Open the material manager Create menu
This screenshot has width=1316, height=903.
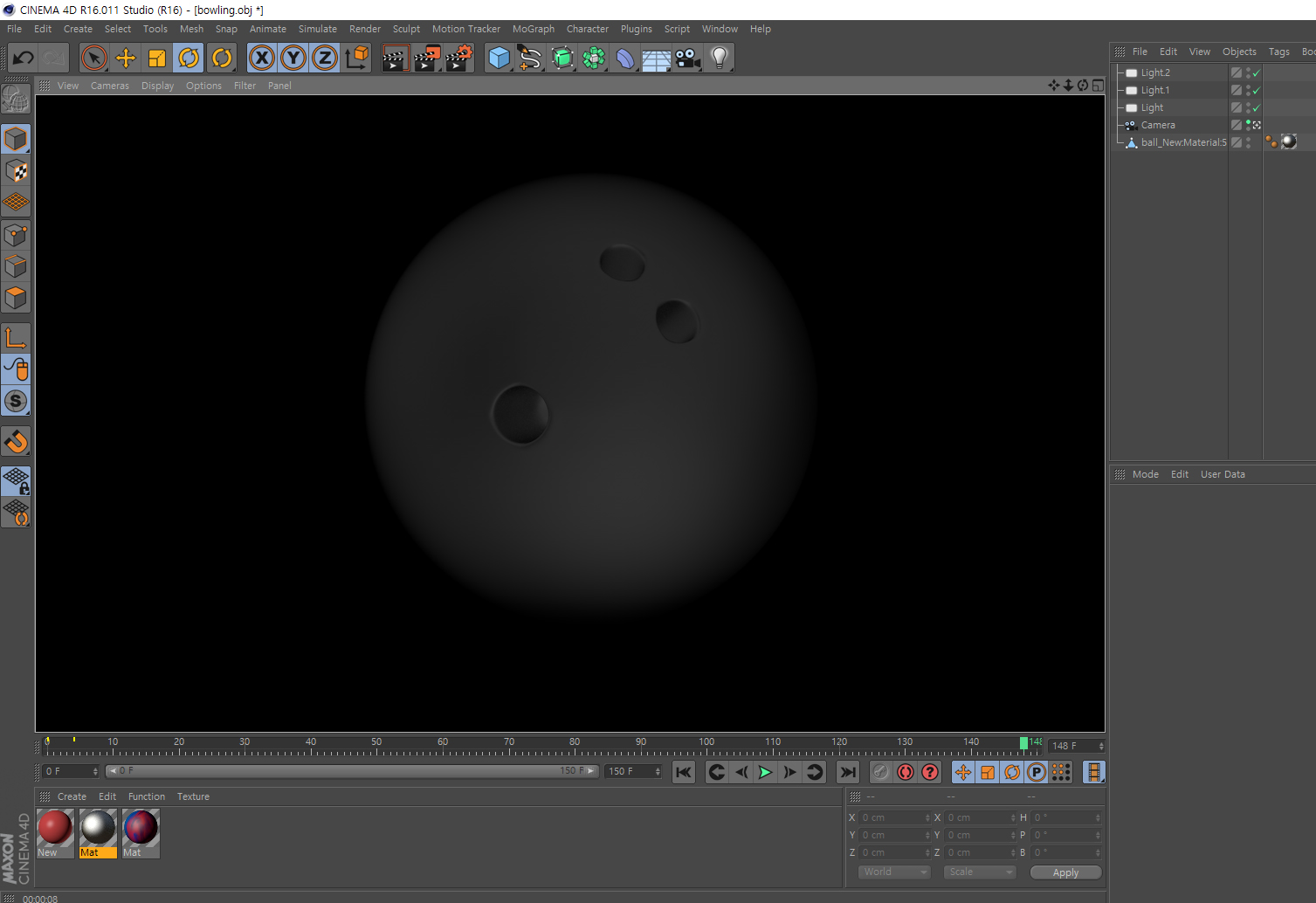(72, 796)
